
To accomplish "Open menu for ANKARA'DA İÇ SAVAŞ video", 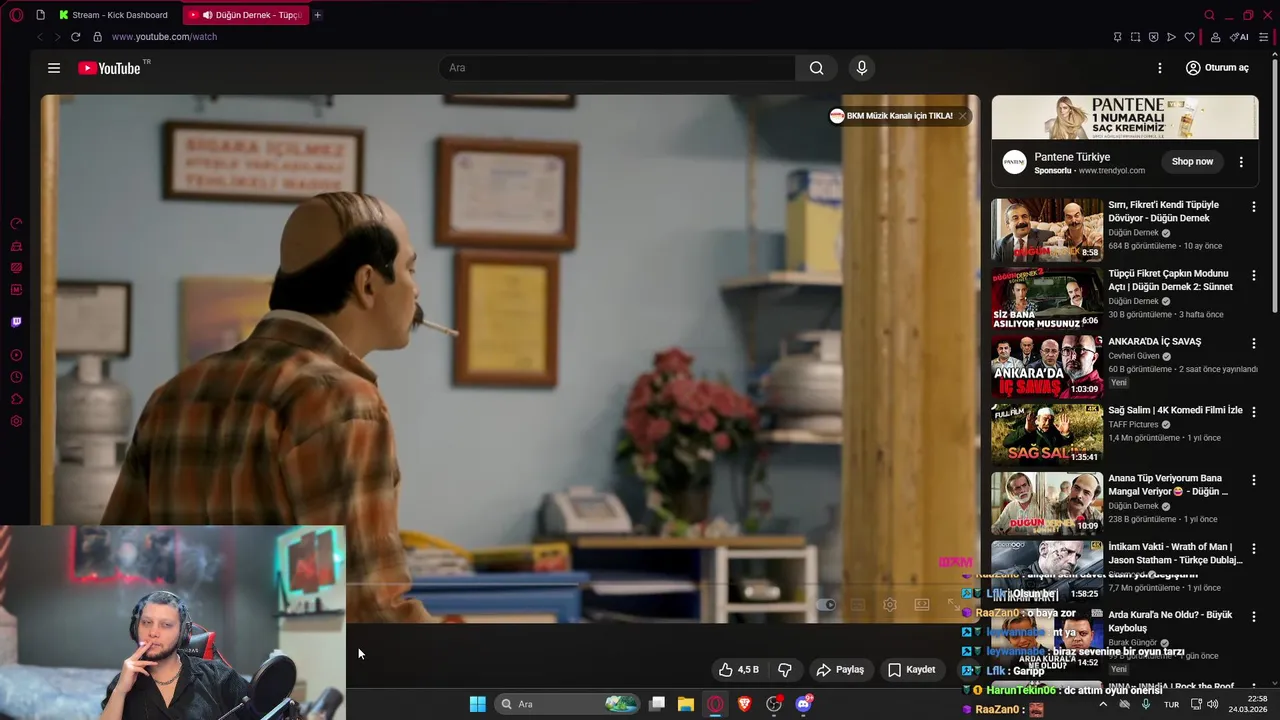I will click(1254, 343).
